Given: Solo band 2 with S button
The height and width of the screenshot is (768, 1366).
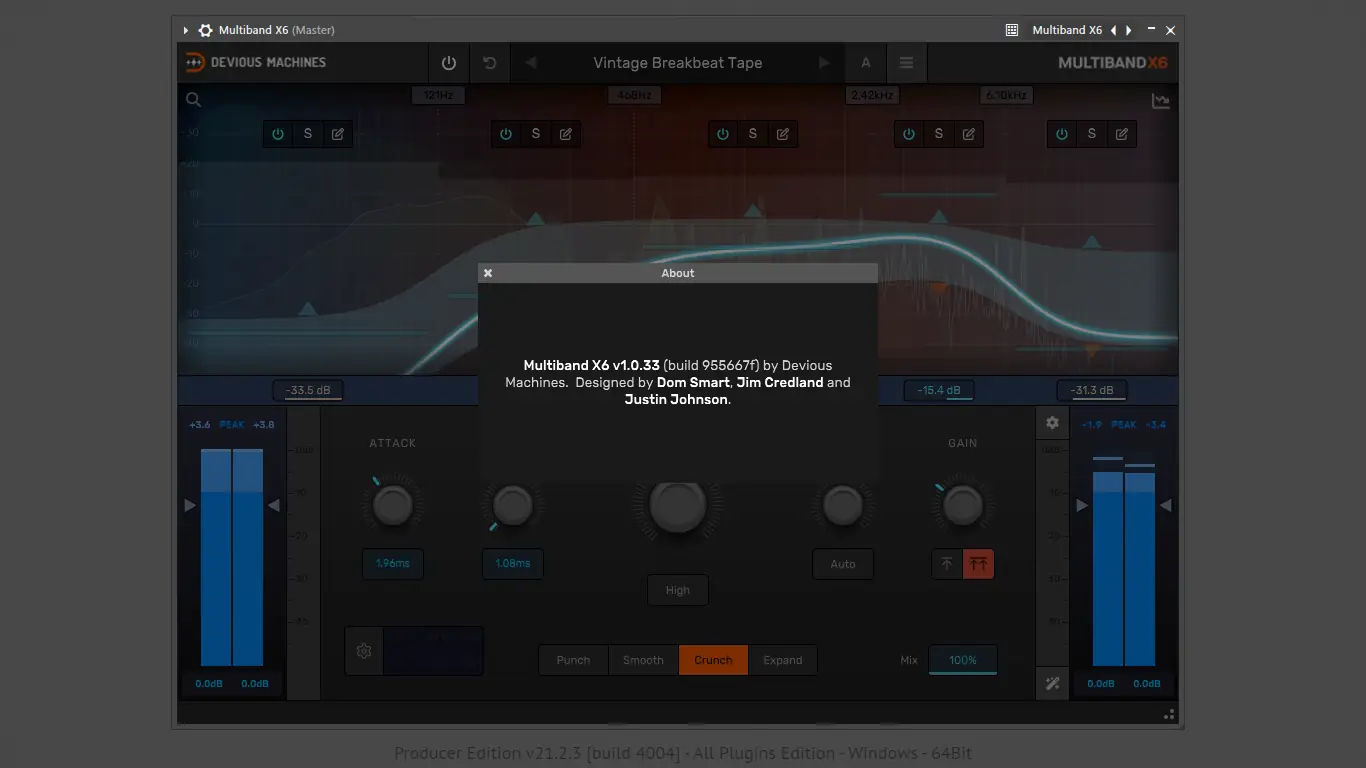Looking at the screenshot, I should point(536,134).
